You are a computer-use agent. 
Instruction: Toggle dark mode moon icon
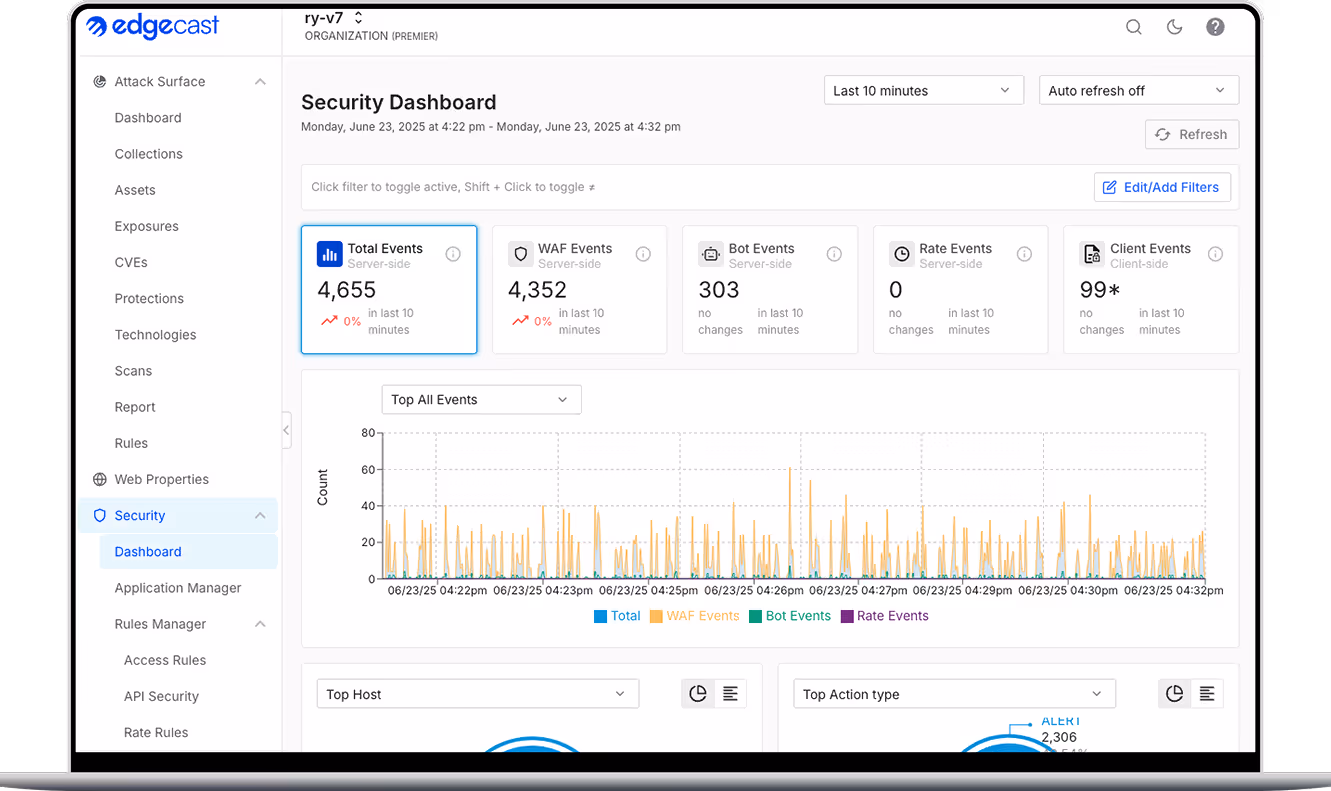(x=1175, y=27)
